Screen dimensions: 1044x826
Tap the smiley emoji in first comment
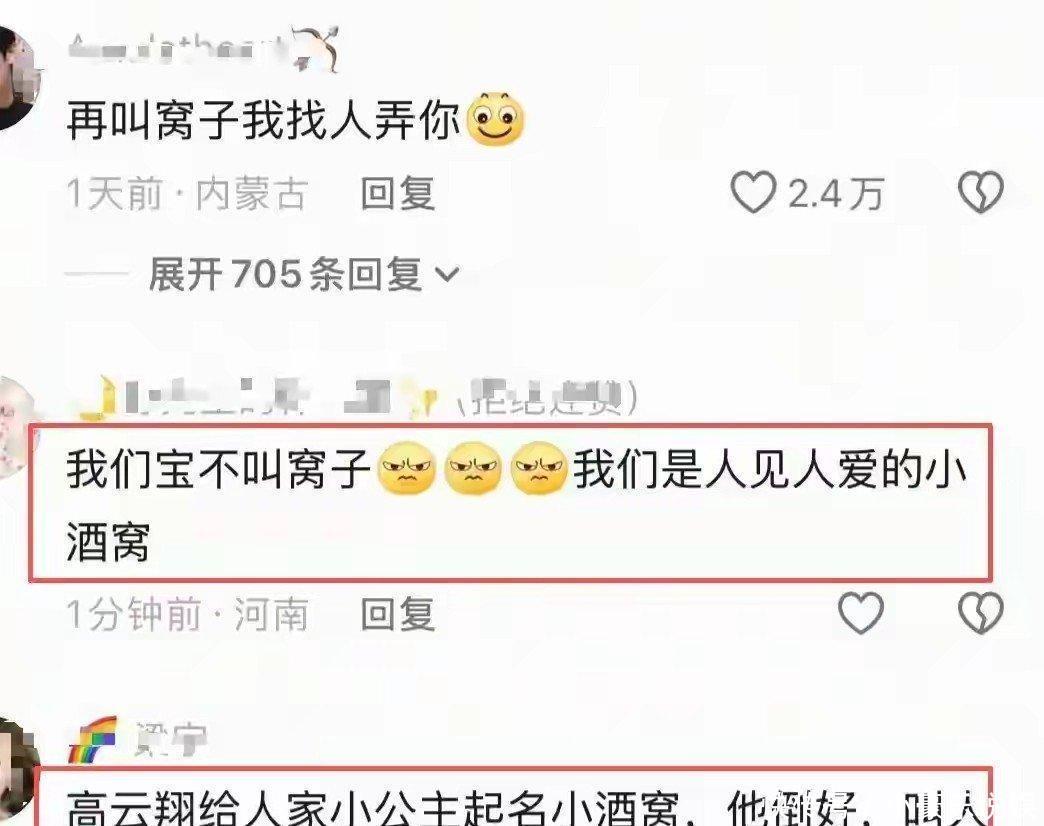tap(495, 120)
